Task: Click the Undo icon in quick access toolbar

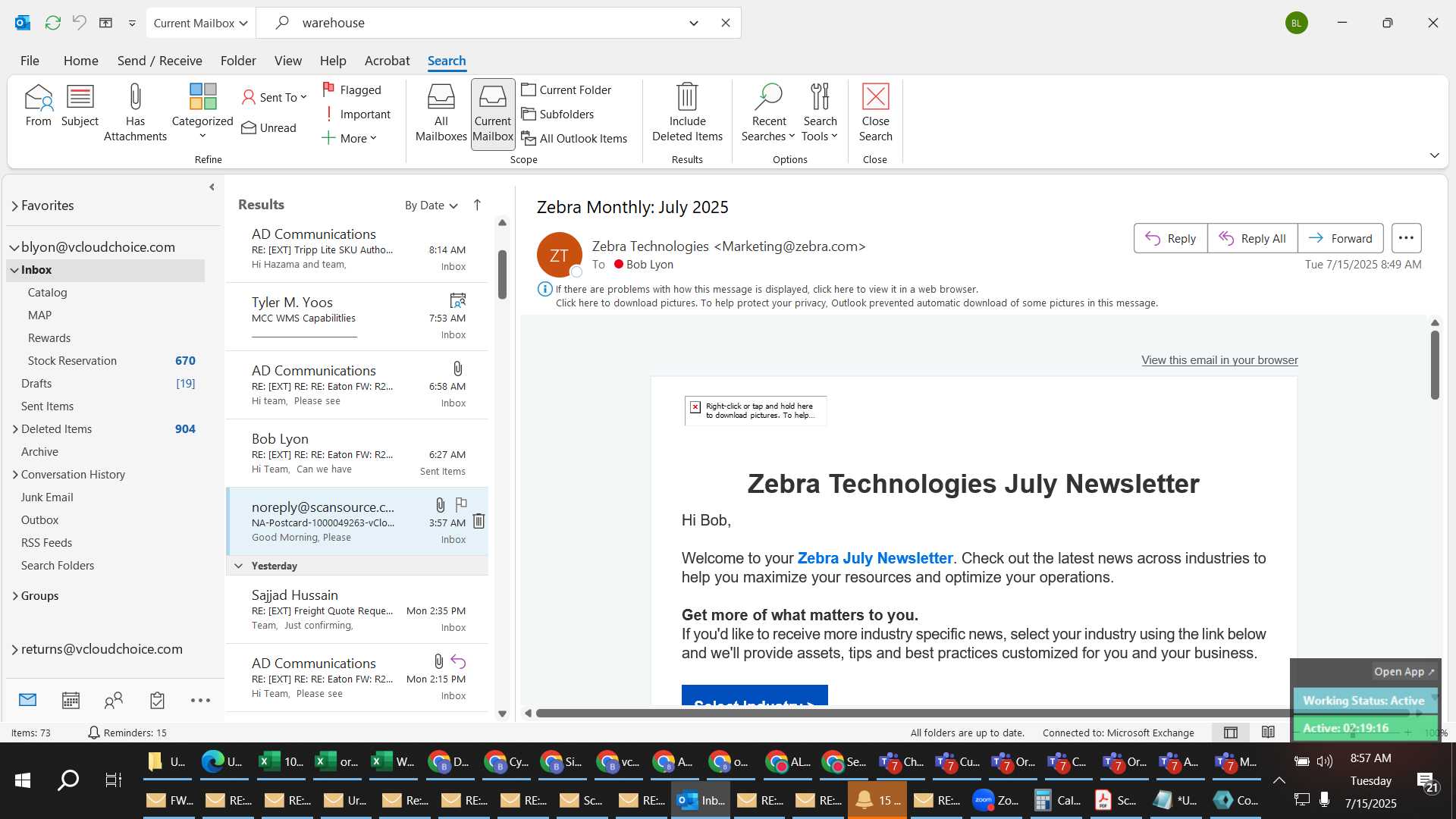Action: pos(79,23)
